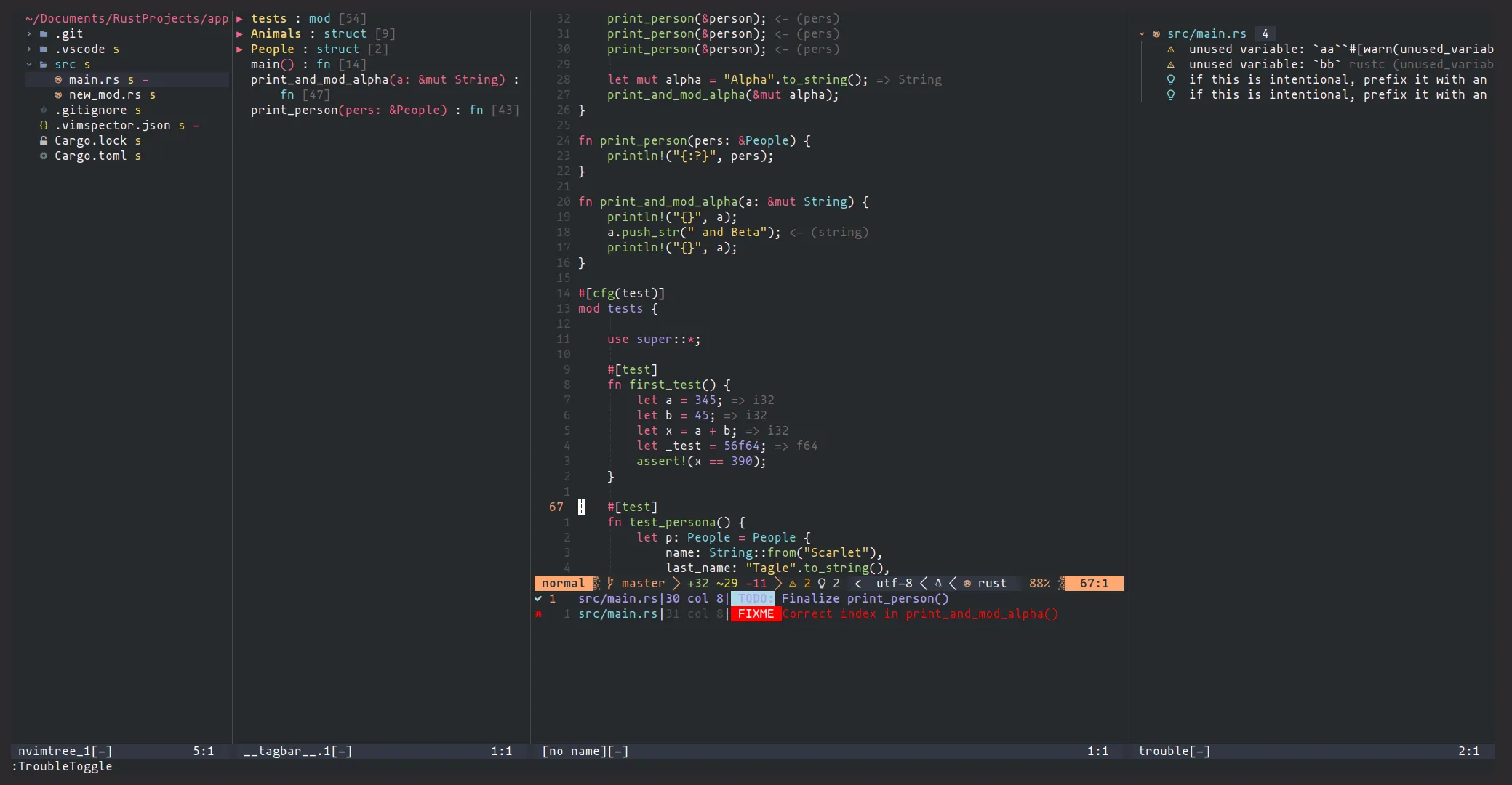
Task: Jump to print_and_mod_alpha tag in tagbar
Action: click(x=385, y=80)
